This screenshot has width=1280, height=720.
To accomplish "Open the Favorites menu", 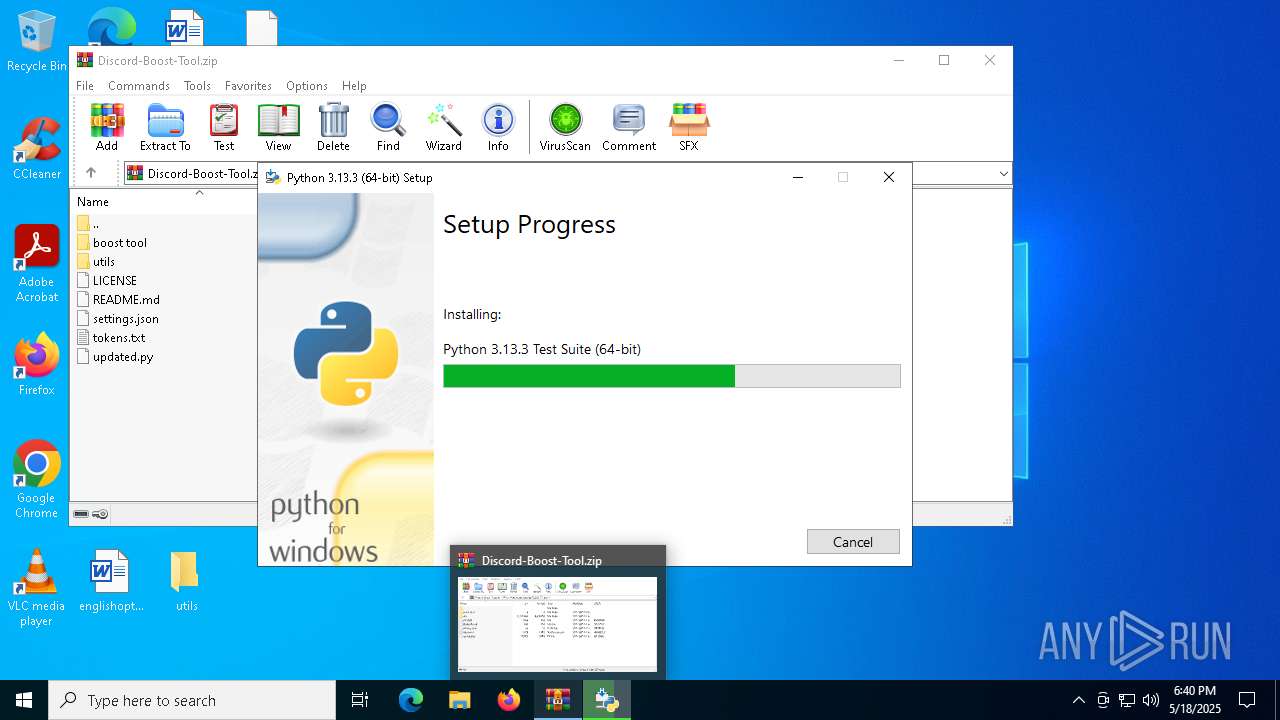I will pyautogui.click(x=248, y=86).
